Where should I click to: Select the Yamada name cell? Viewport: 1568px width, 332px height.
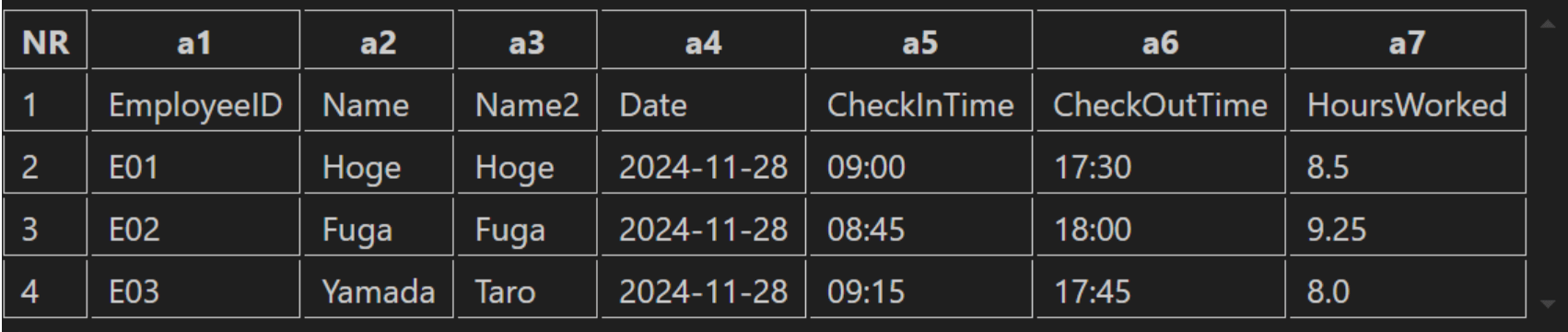(379, 290)
